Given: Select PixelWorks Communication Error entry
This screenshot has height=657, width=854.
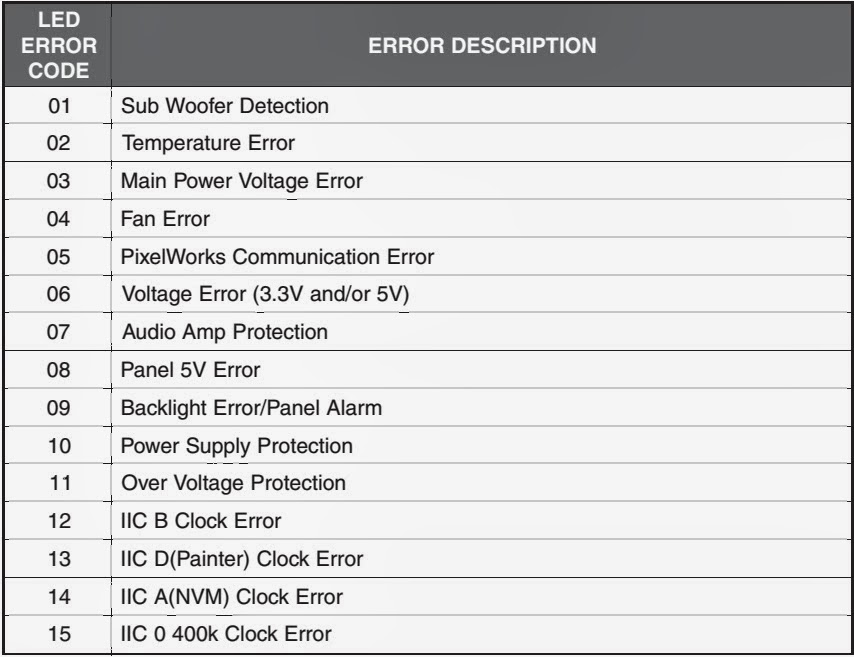Looking at the screenshot, I should [x=277, y=256].
